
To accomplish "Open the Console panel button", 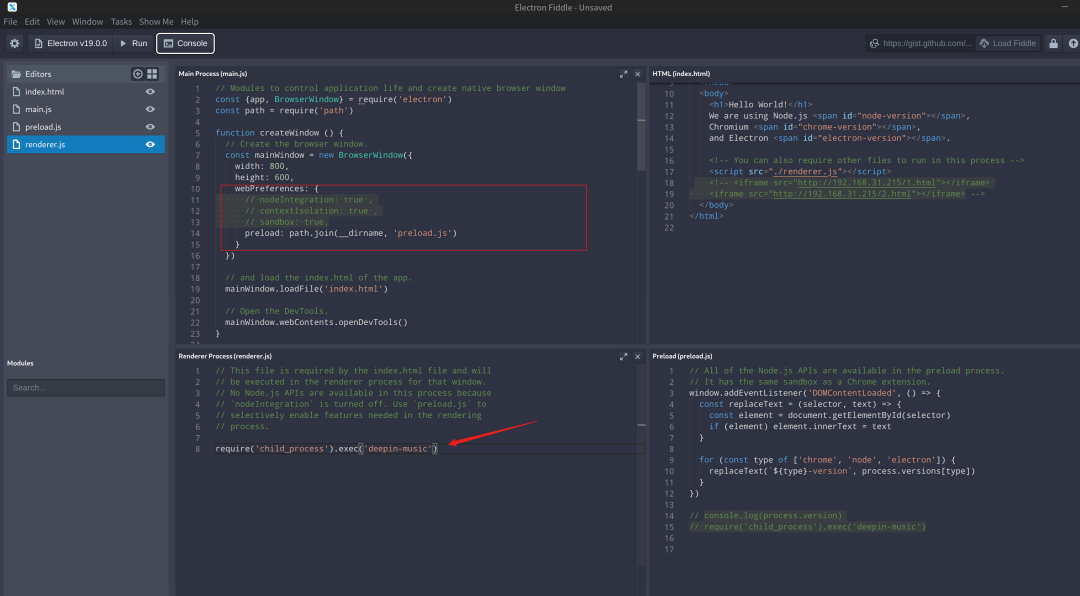I will tap(185, 43).
